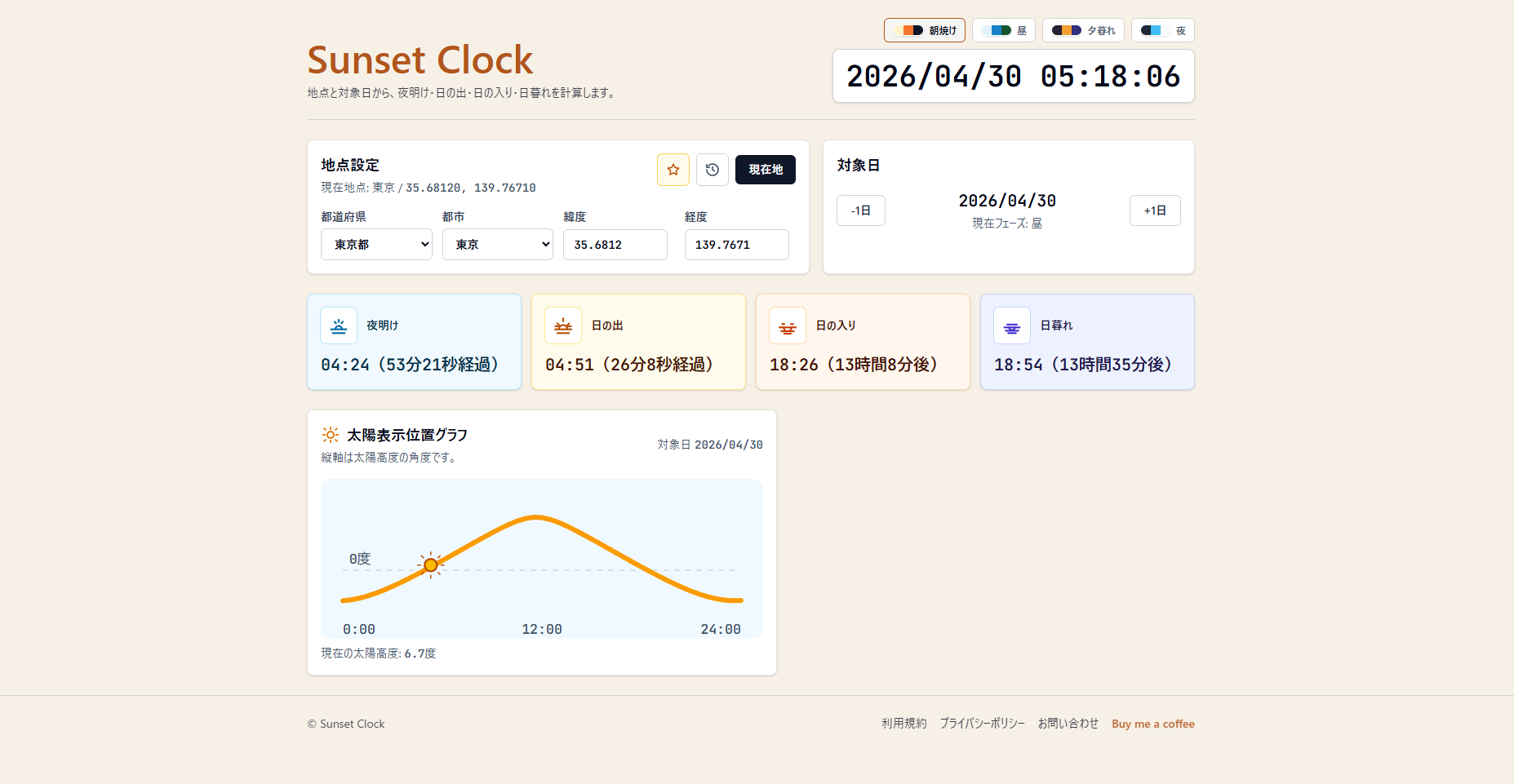This screenshot has width=1514, height=784.
Task: Click the sun marker on the solar curve
Action: point(430,565)
